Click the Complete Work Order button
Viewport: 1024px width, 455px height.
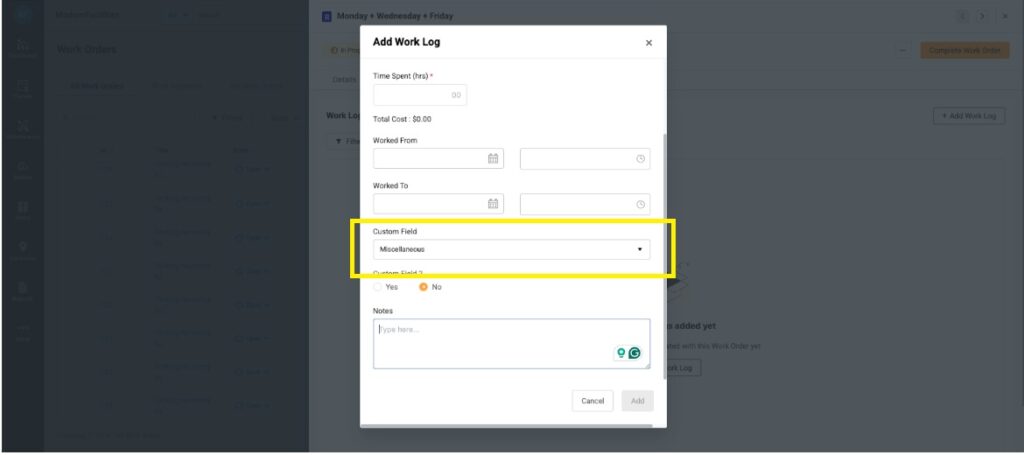(965, 50)
